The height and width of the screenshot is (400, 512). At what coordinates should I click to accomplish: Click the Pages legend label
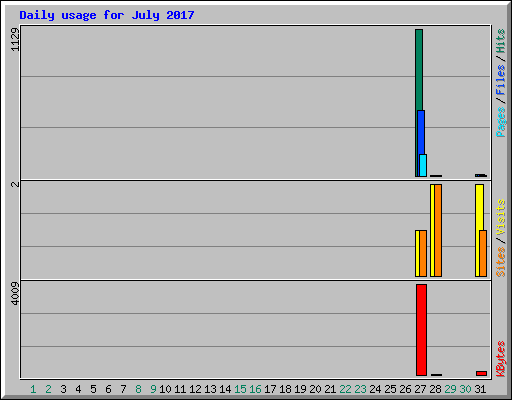click(x=500, y=122)
